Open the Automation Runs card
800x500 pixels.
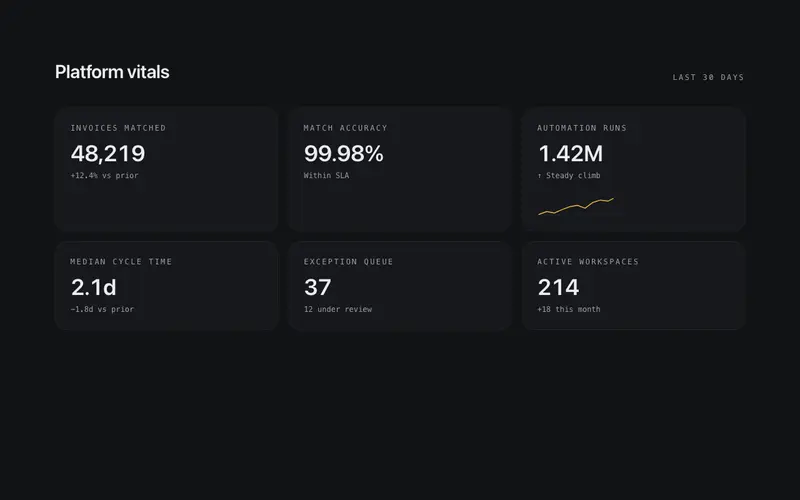(x=633, y=169)
